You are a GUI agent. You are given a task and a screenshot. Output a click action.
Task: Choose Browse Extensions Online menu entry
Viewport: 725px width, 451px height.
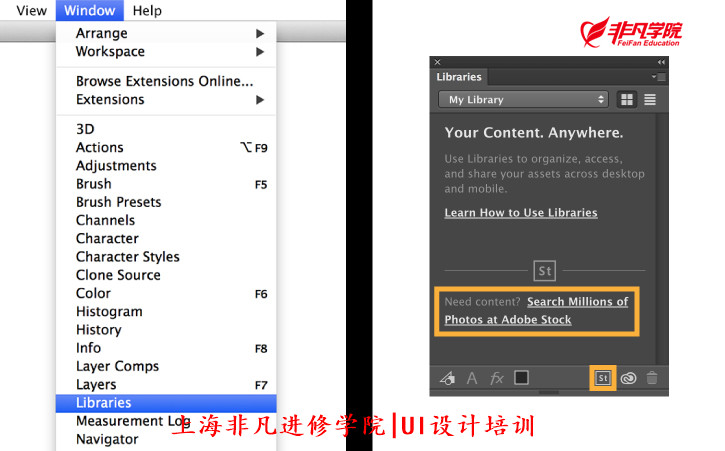pos(166,81)
